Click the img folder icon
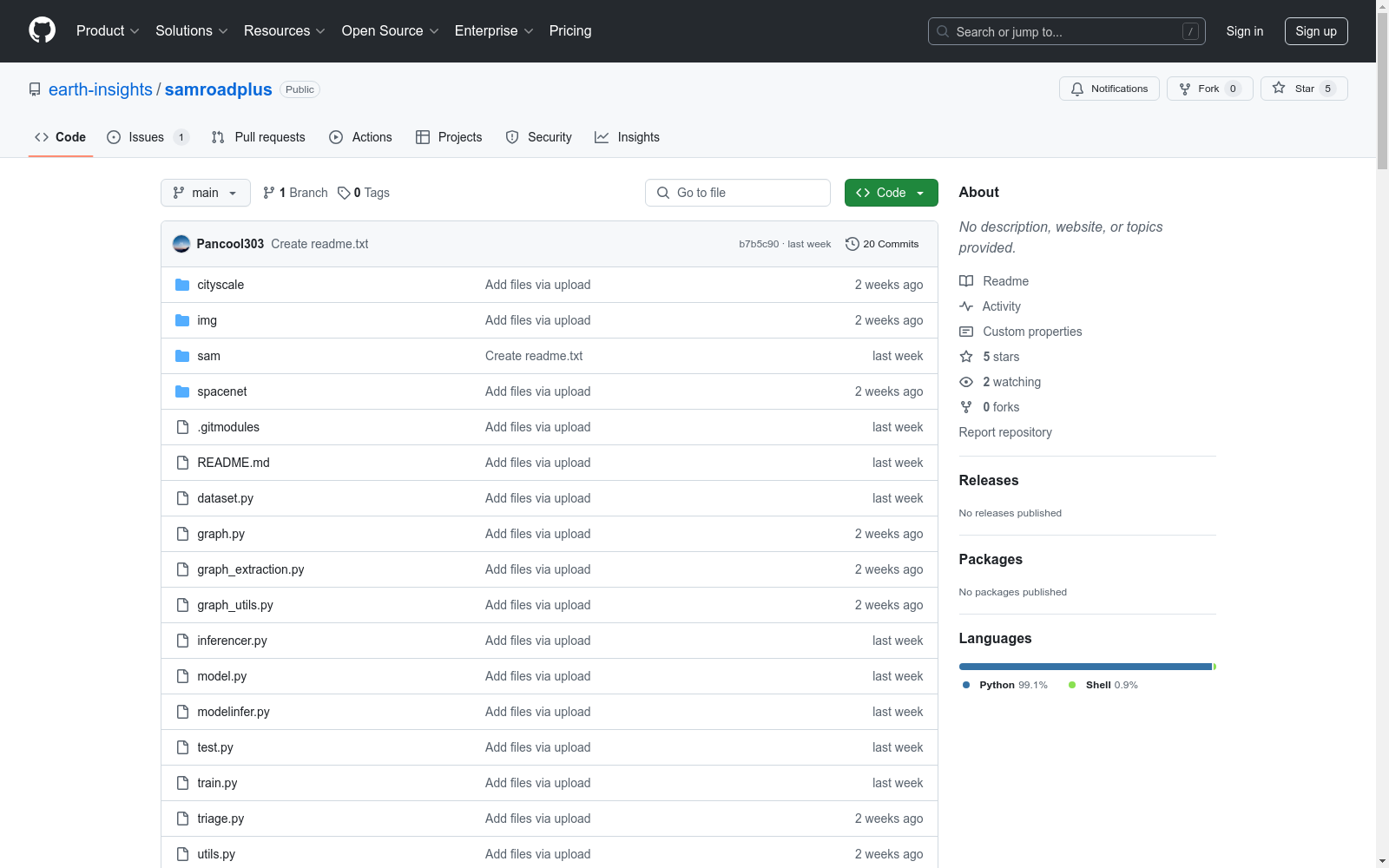Image resolution: width=1389 pixels, height=868 pixels. tap(182, 320)
